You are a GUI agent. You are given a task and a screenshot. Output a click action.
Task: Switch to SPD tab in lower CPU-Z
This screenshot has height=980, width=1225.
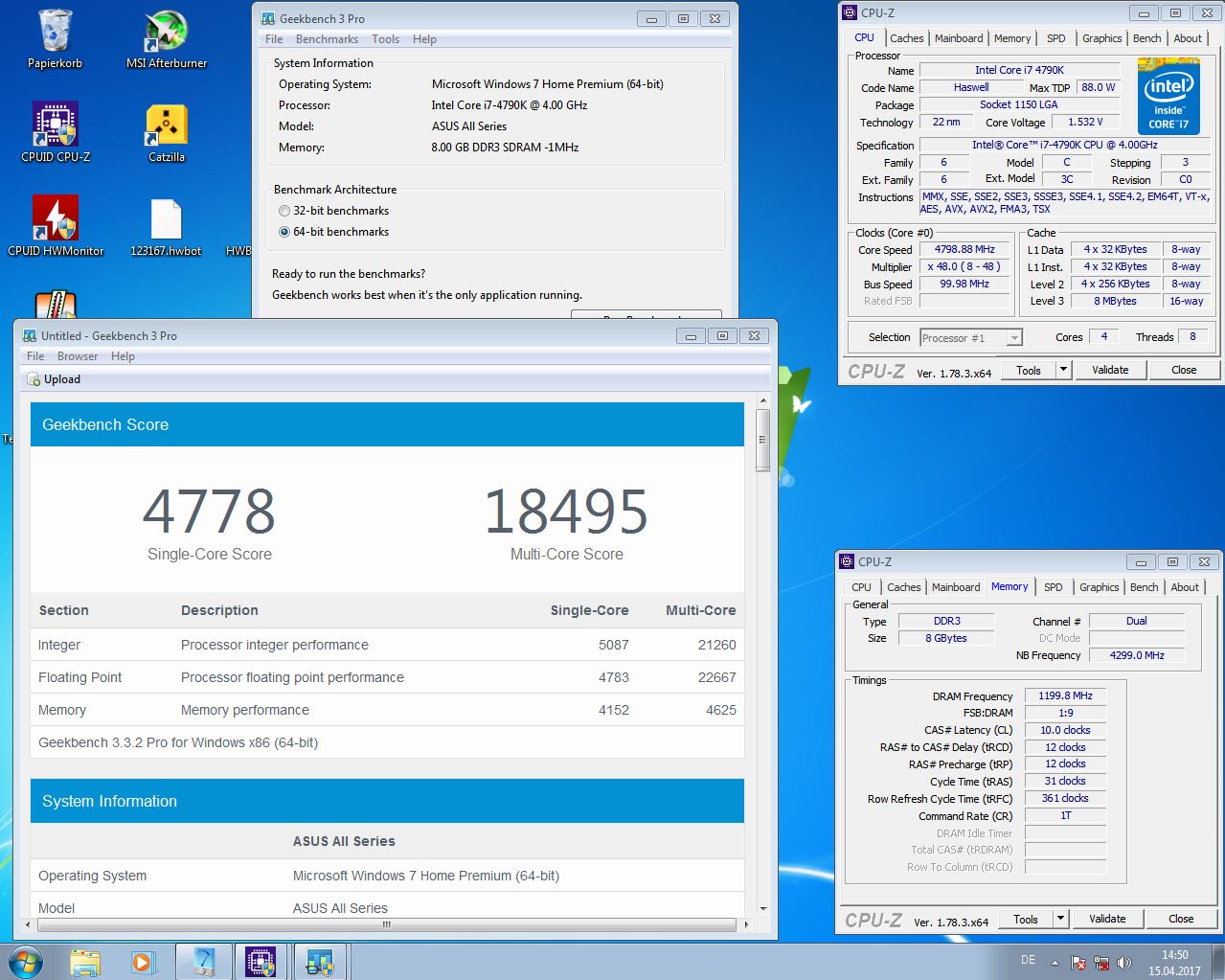click(x=1053, y=587)
